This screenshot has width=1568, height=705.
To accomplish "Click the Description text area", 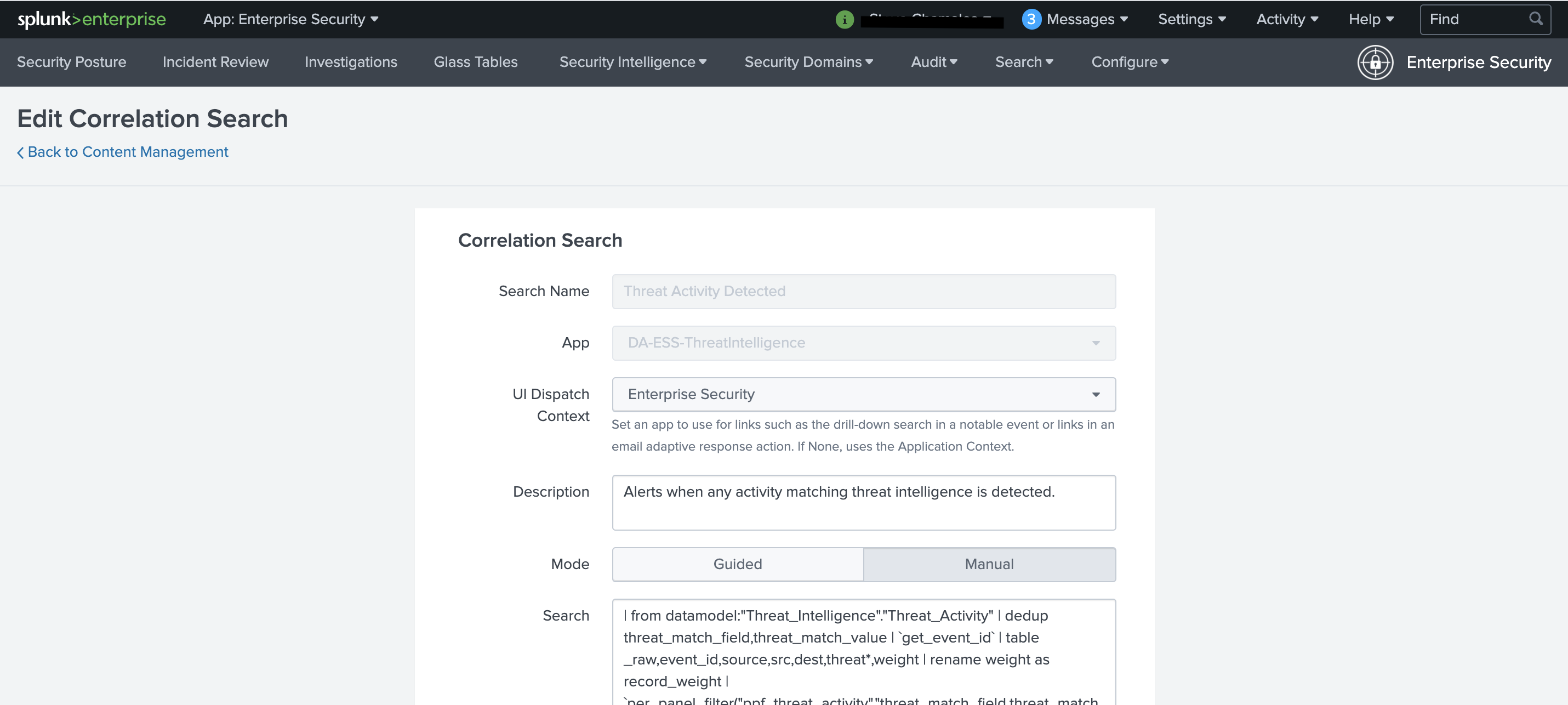I will 864,502.
